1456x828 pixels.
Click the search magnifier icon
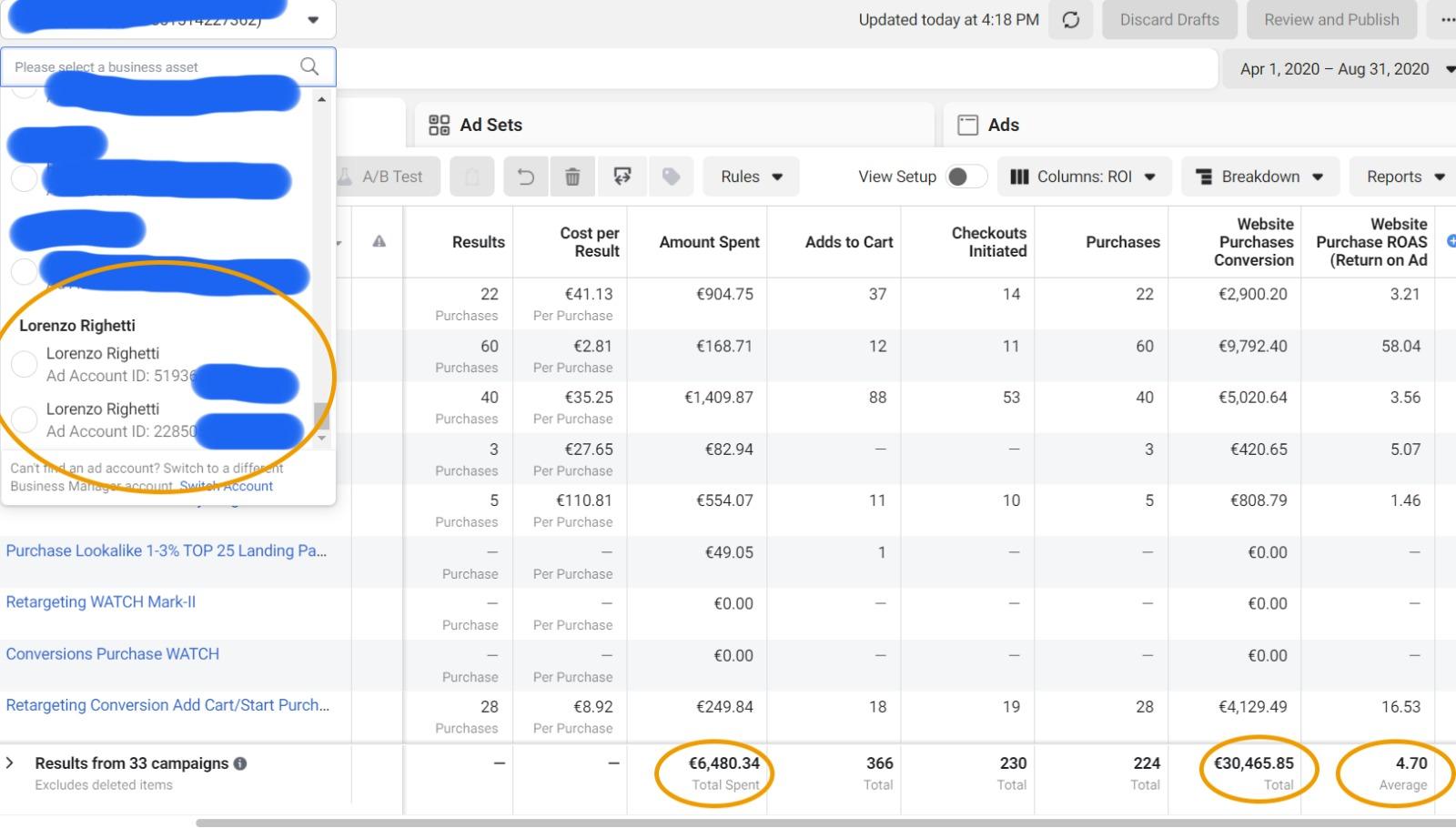click(x=309, y=66)
